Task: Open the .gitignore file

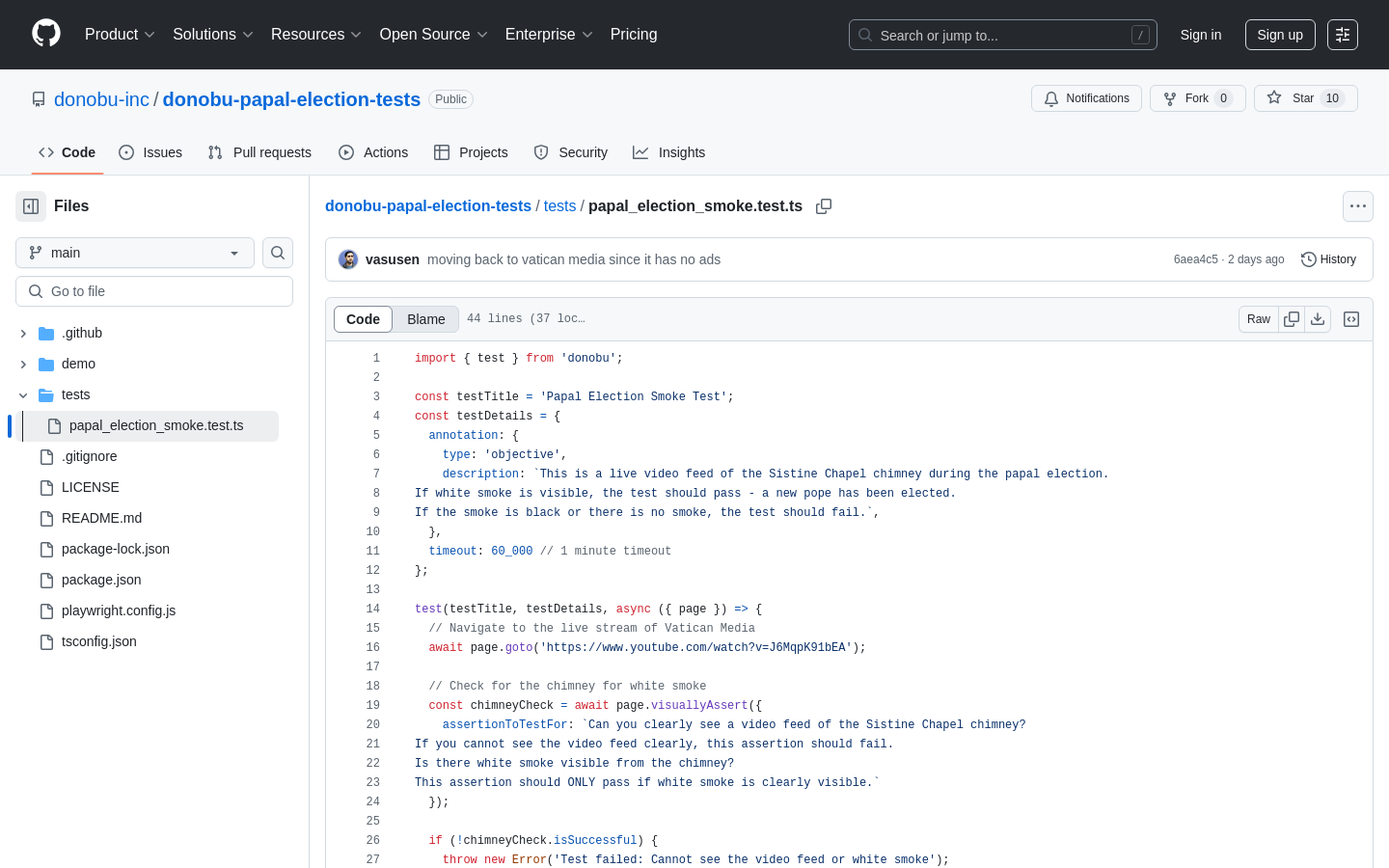Action: pyautogui.click(x=89, y=456)
